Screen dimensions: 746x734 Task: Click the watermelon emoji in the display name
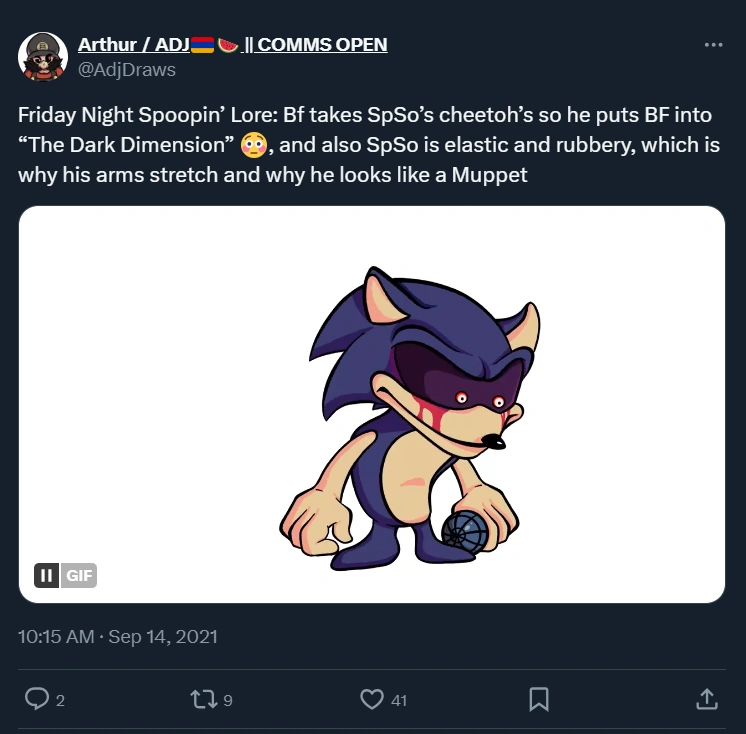(228, 45)
